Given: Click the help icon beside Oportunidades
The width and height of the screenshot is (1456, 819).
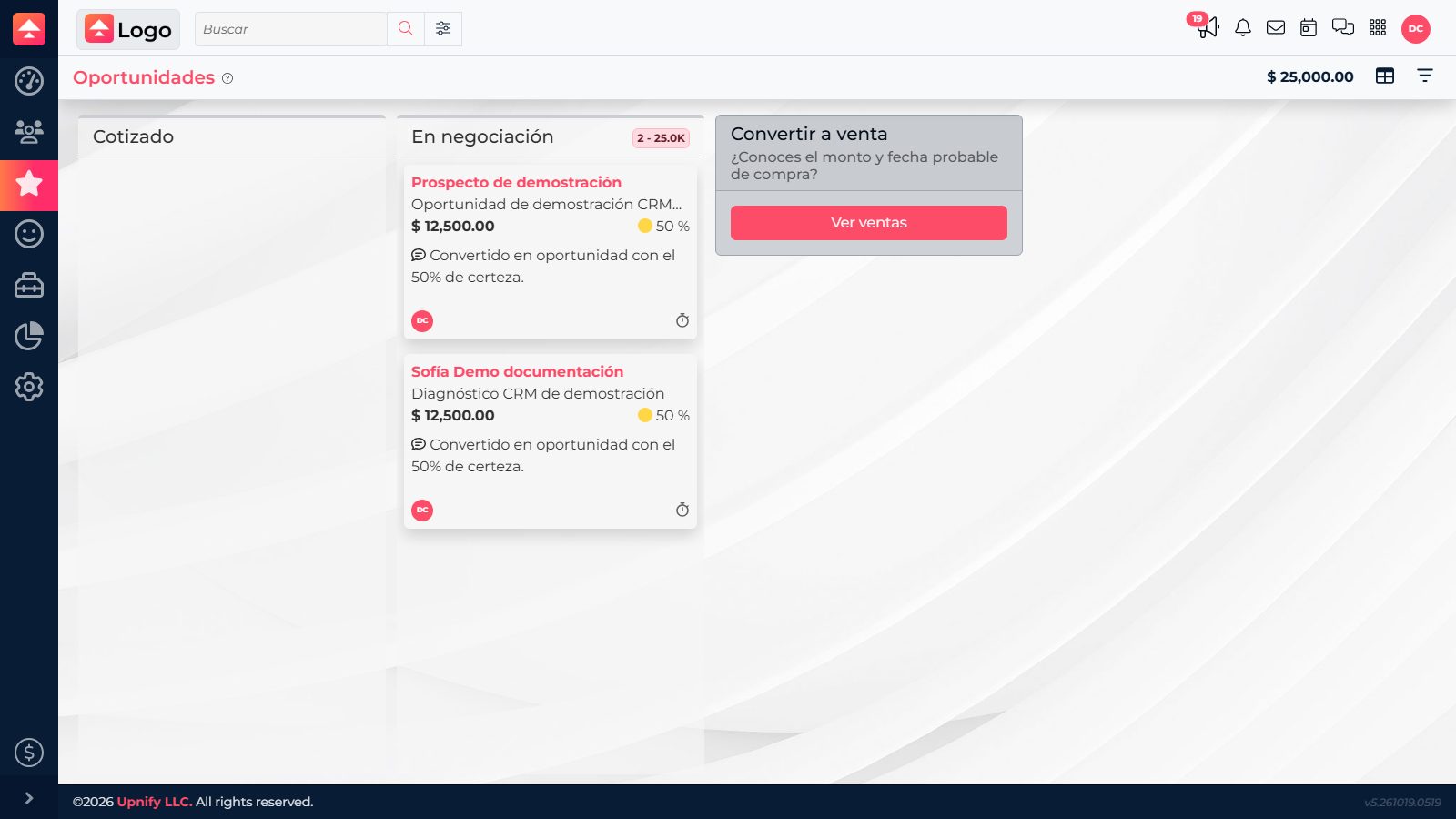Looking at the screenshot, I should pos(227,78).
